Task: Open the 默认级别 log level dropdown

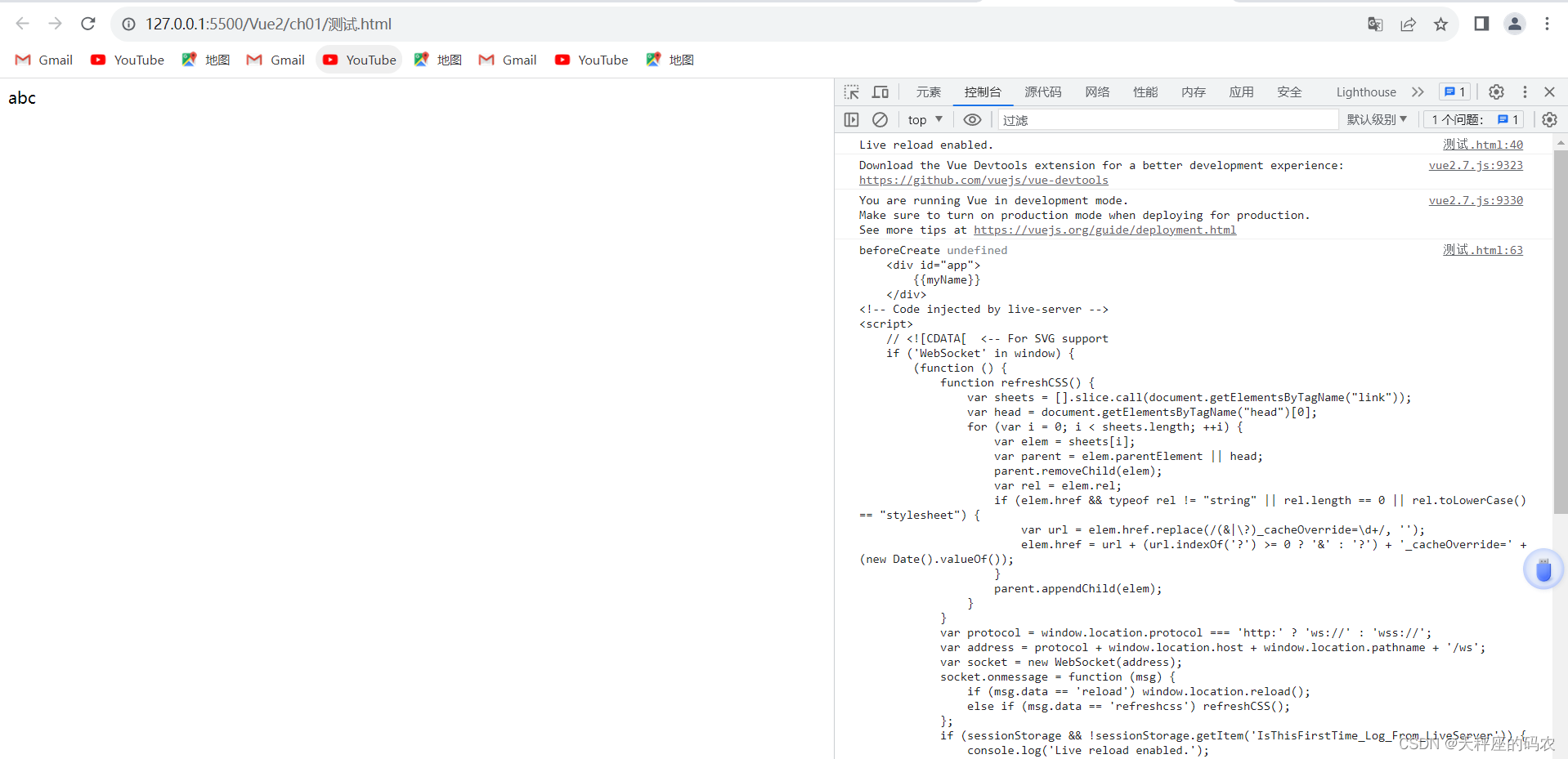Action: [1377, 120]
